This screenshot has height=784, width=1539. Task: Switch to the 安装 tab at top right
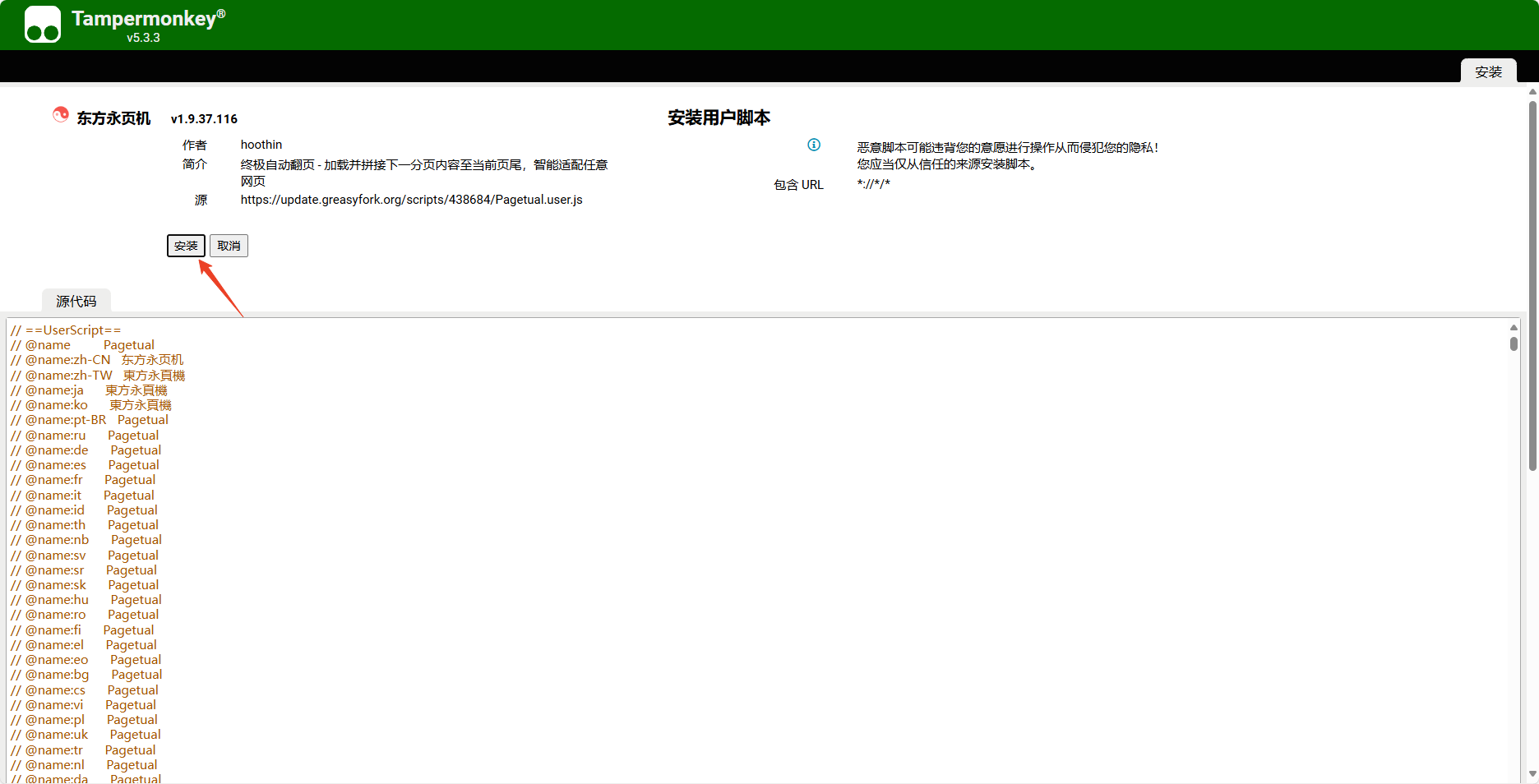[x=1488, y=71]
